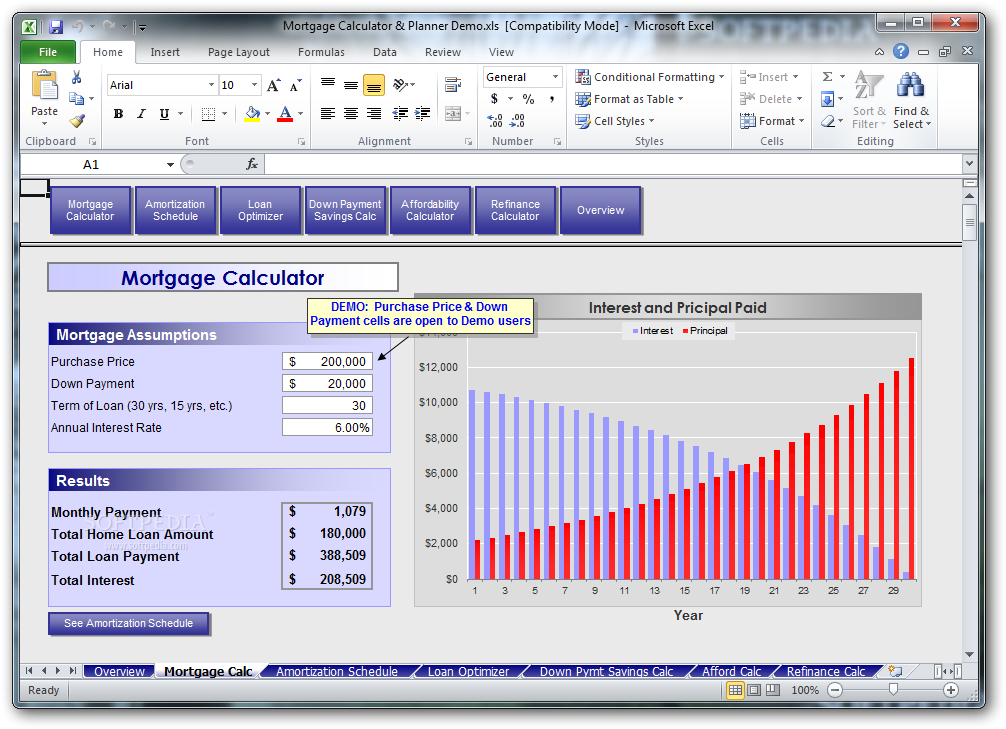Expand Format as Table menu
1006x729 pixels.
629,99
